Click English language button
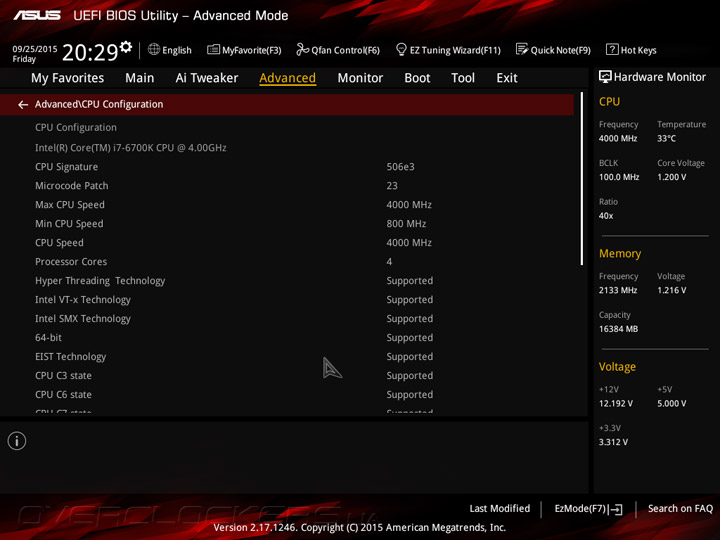The image size is (720, 540). click(x=177, y=50)
